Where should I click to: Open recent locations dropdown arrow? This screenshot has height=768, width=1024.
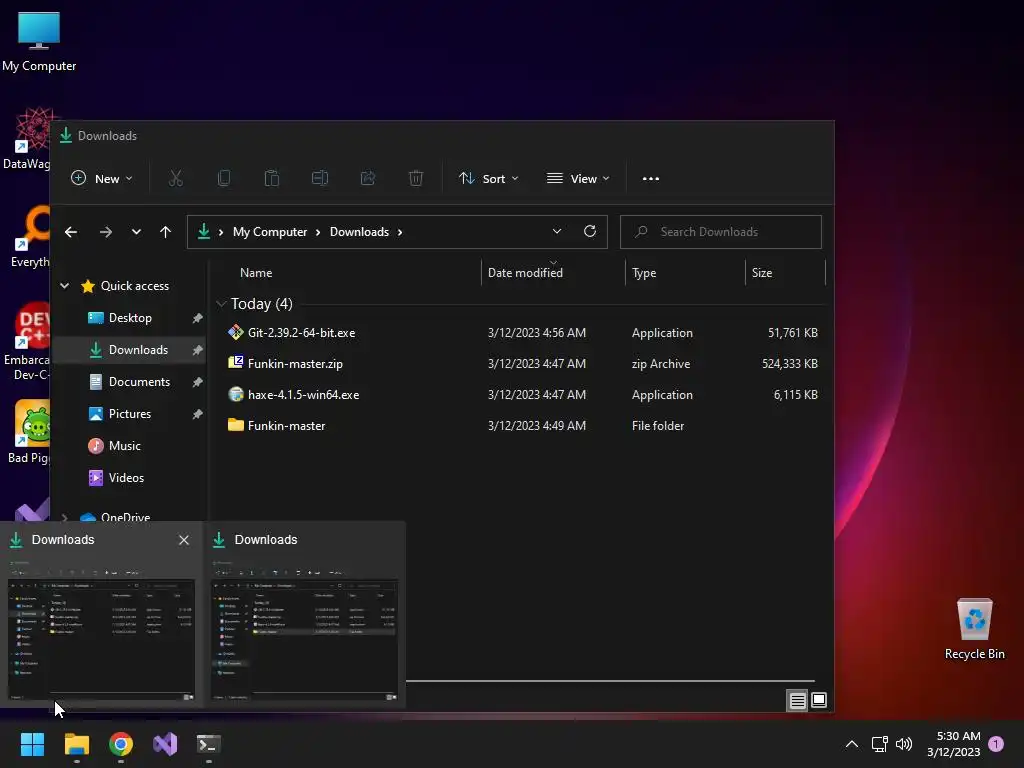pos(136,232)
